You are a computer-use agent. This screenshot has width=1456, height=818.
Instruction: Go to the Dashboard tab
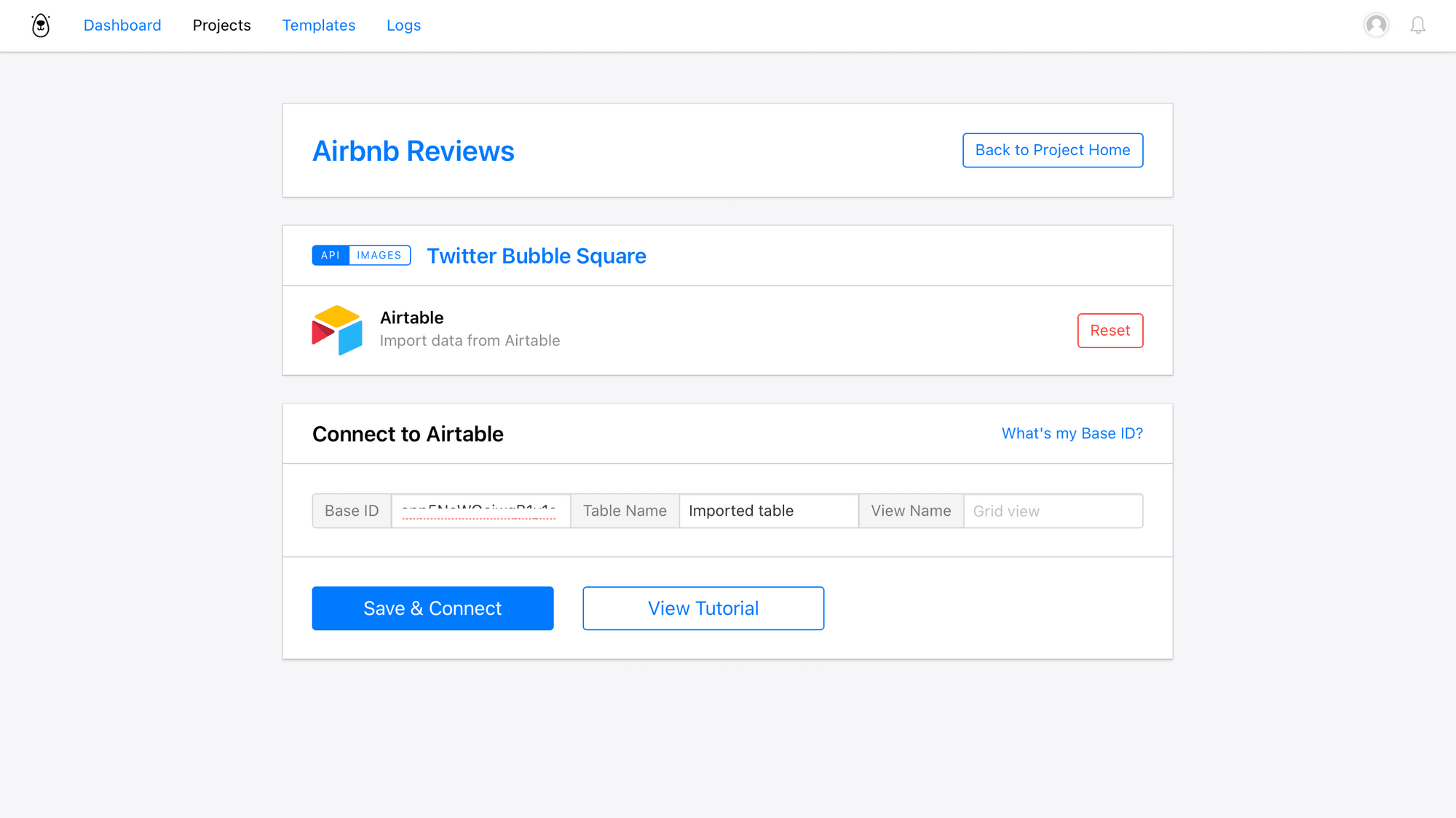coord(122,25)
